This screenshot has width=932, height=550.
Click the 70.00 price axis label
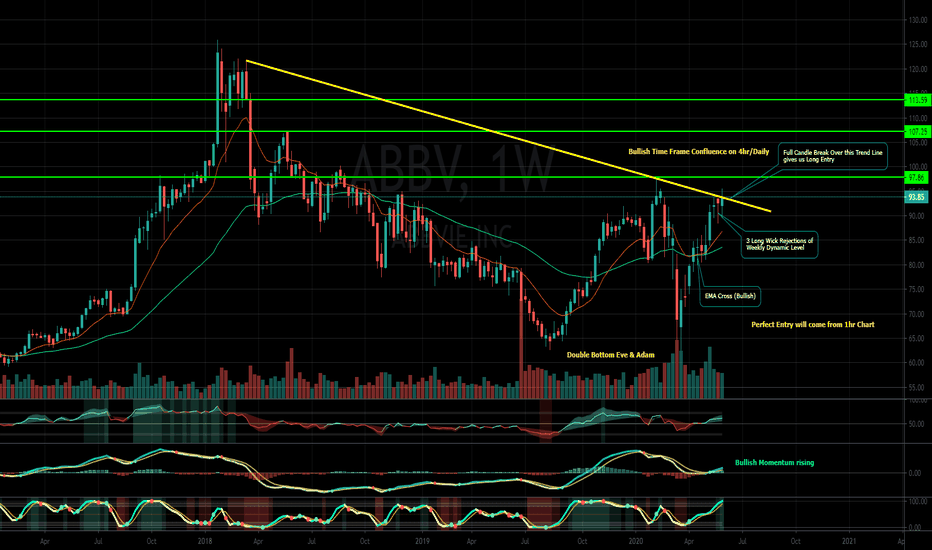[918, 314]
